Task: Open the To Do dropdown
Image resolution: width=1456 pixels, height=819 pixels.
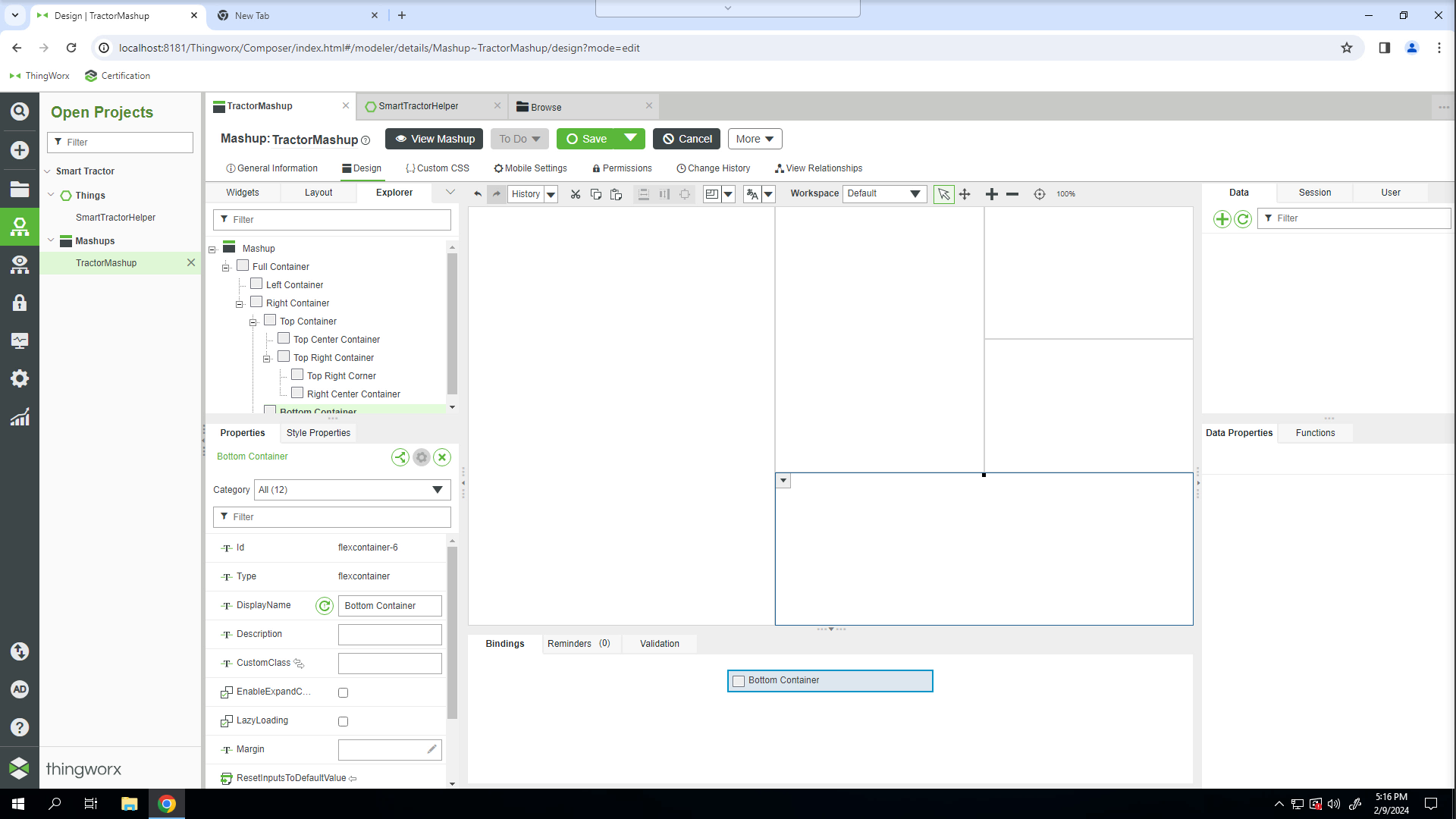Action: (x=519, y=139)
